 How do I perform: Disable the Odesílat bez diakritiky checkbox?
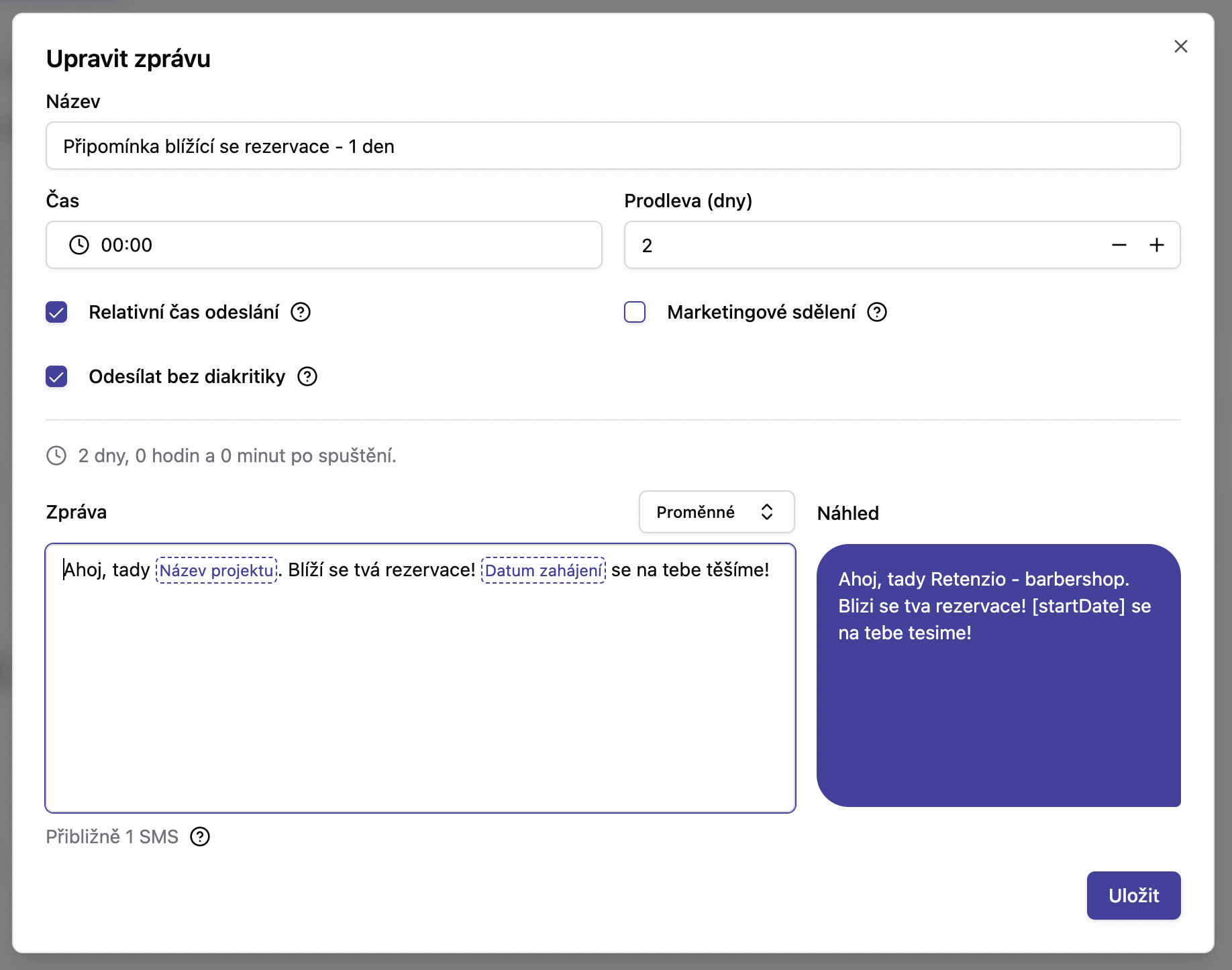point(57,376)
